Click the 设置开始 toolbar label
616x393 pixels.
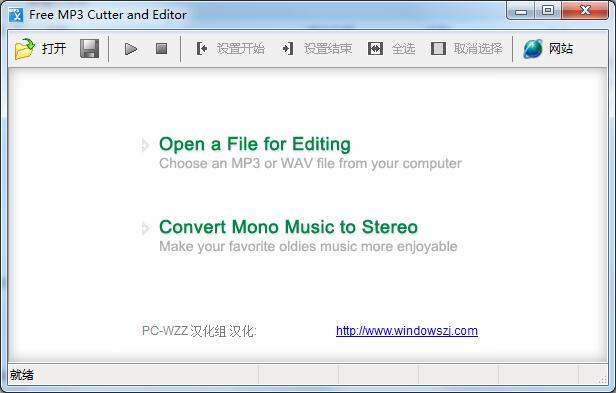click(241, 49)
